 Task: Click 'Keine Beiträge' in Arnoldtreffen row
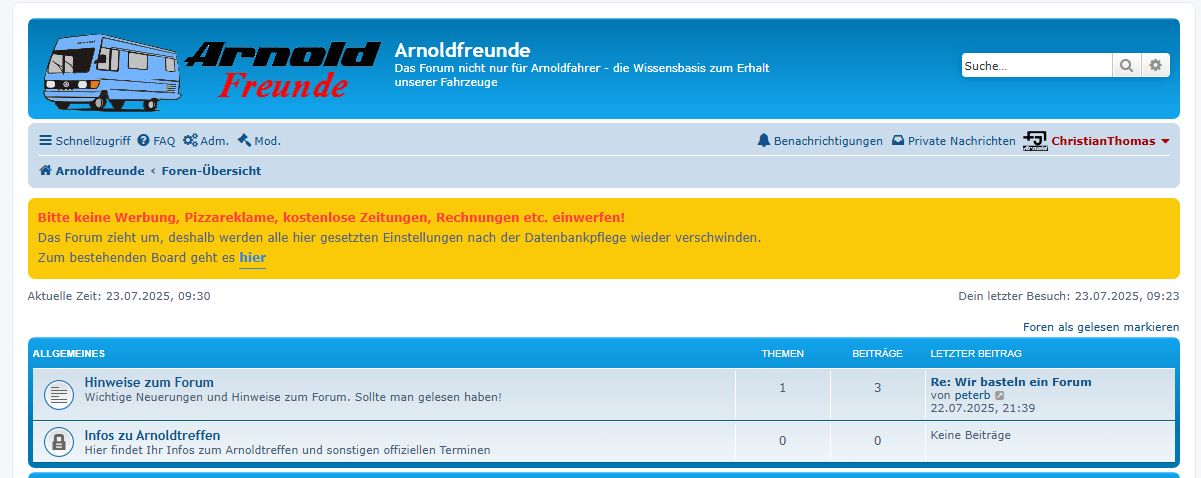[971, 435]
